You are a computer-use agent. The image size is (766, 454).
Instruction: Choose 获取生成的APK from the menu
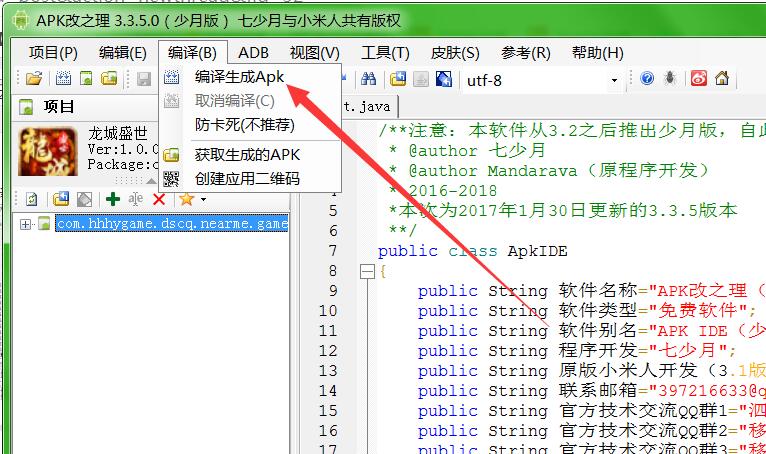[x=247, y=155]
